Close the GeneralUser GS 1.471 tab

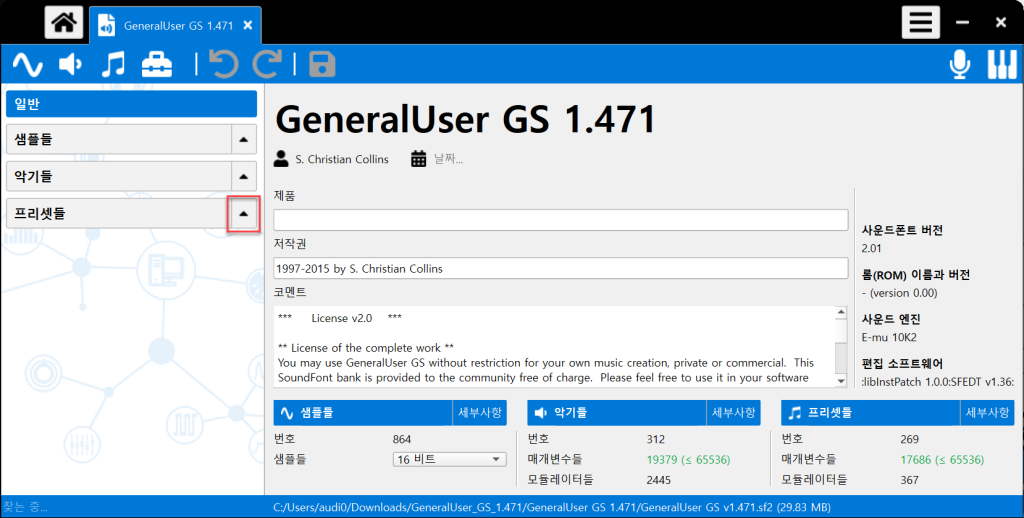248,25
